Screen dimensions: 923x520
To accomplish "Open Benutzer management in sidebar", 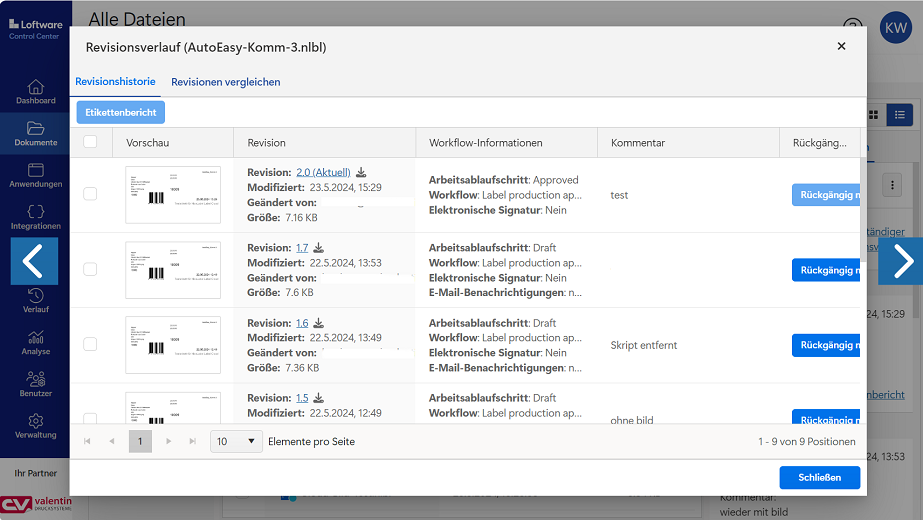I will 36,385.
